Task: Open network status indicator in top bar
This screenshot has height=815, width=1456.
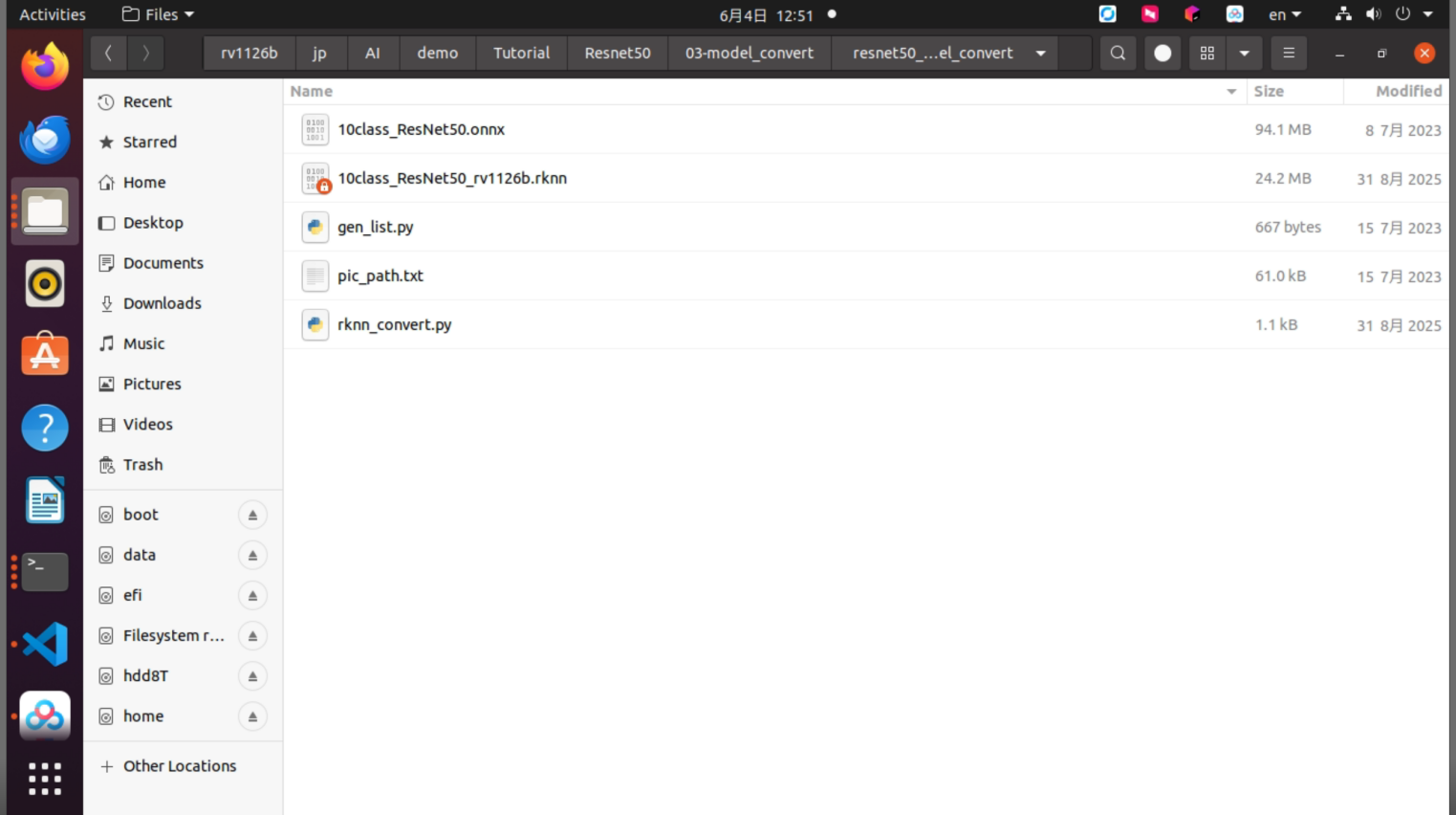Action: coord(1343,14)
